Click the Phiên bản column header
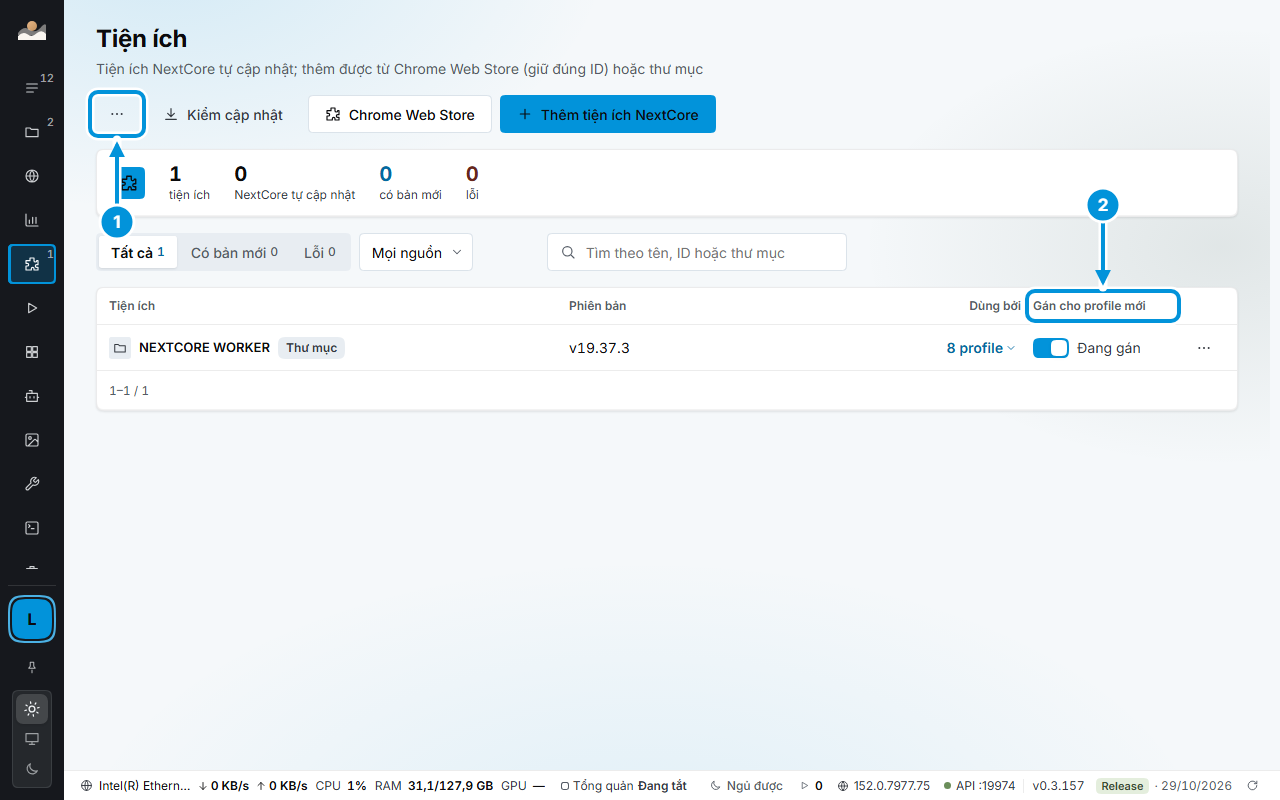Viewport: 1280px width, 800px height. coord(598,306)
